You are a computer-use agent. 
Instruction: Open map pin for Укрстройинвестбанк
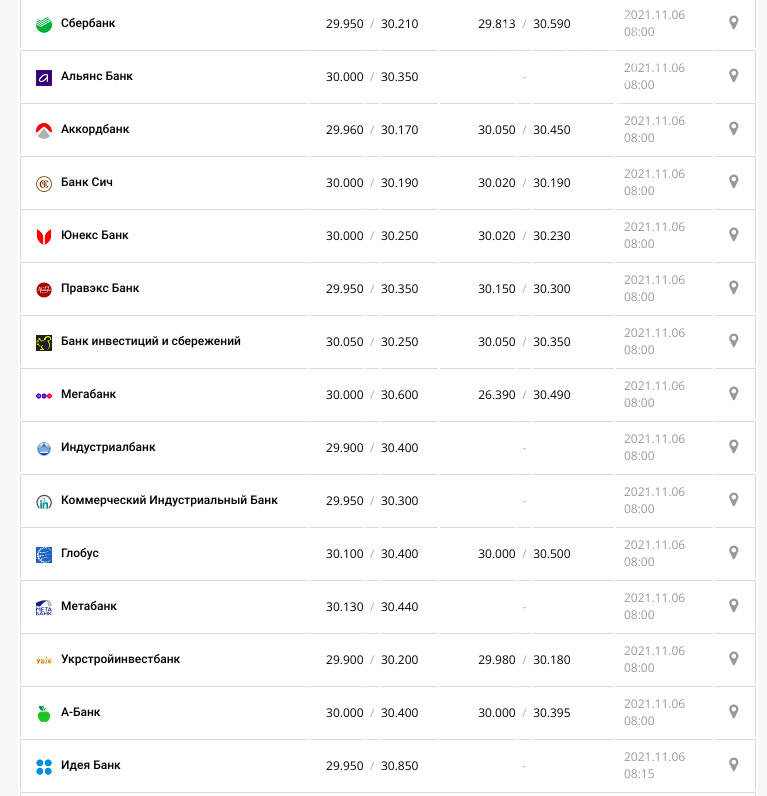pyautogui.click(x=733, y=658)
